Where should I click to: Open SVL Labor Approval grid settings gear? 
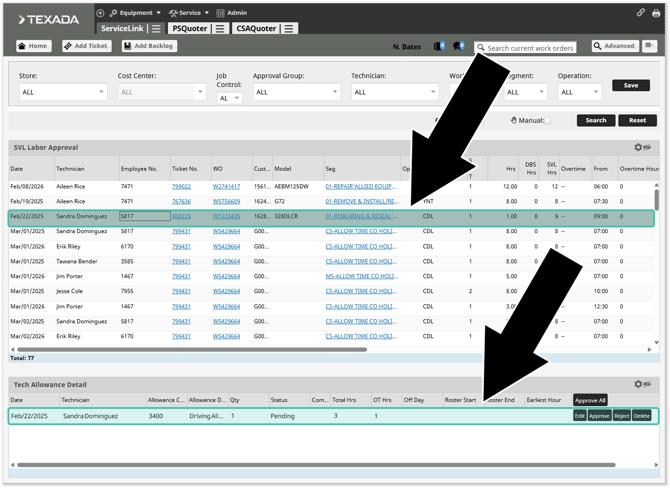point(639,147)
